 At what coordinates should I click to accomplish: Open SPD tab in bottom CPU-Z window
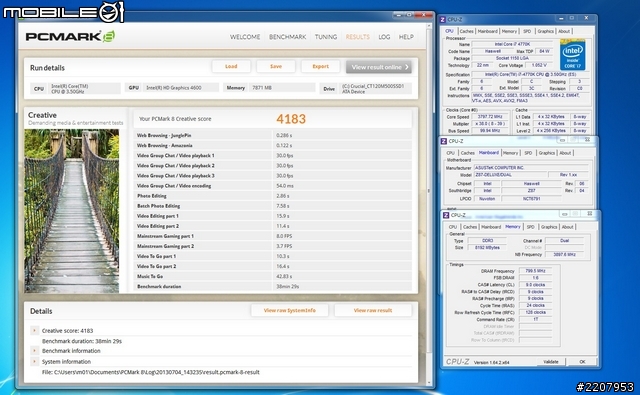pos(531,227)
